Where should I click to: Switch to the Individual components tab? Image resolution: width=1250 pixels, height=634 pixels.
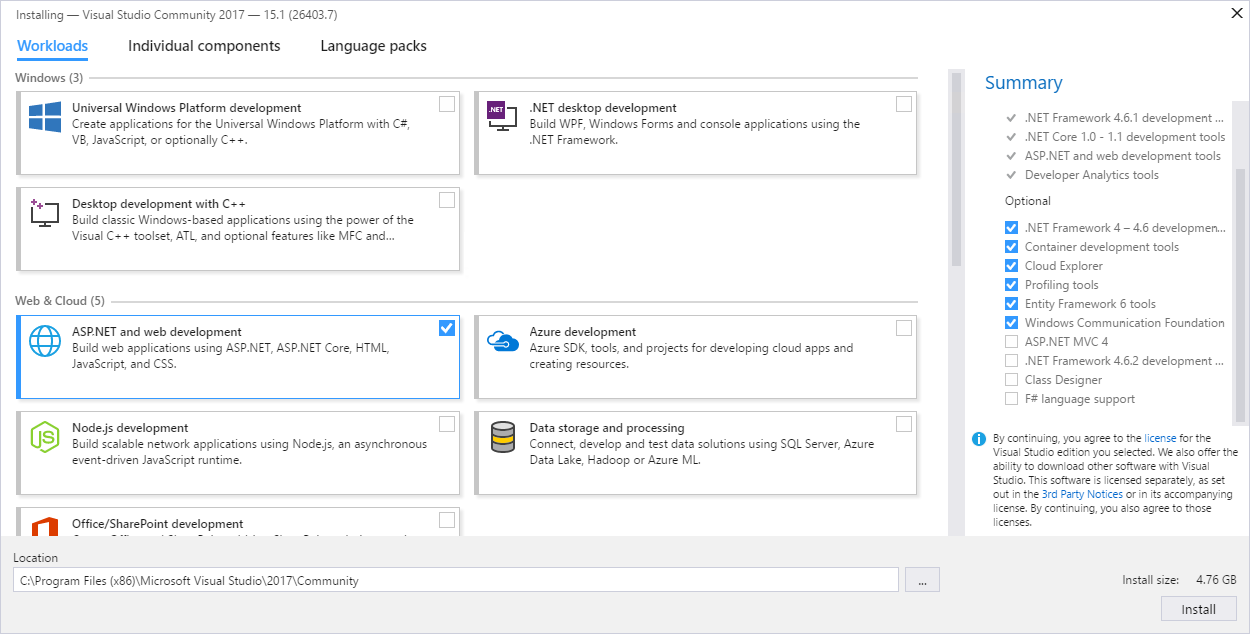[x=204, y=46]
